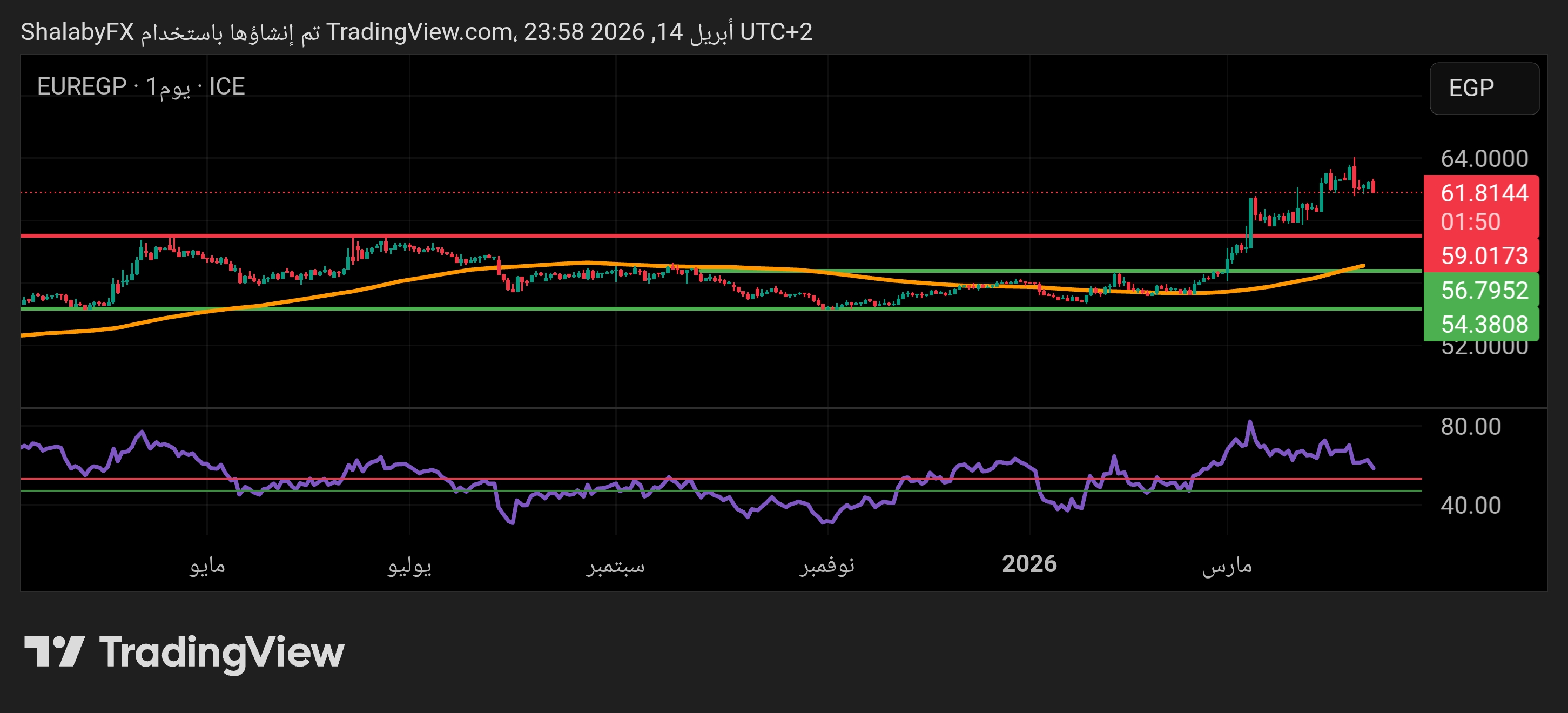Click the TradingView wordmark text

221,653
